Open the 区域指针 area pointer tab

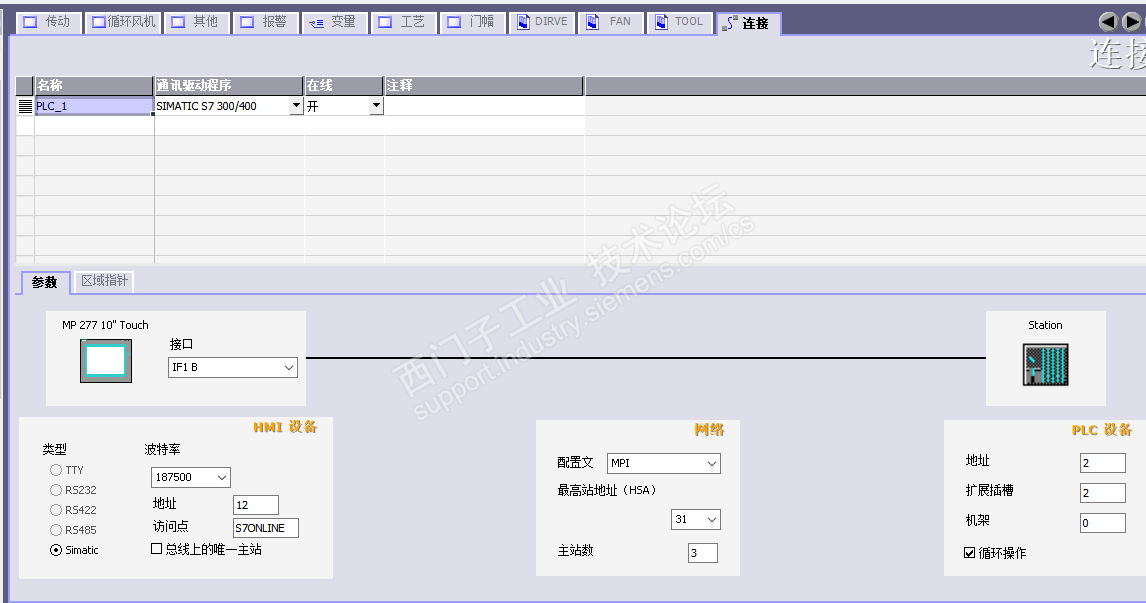[104, 281]
